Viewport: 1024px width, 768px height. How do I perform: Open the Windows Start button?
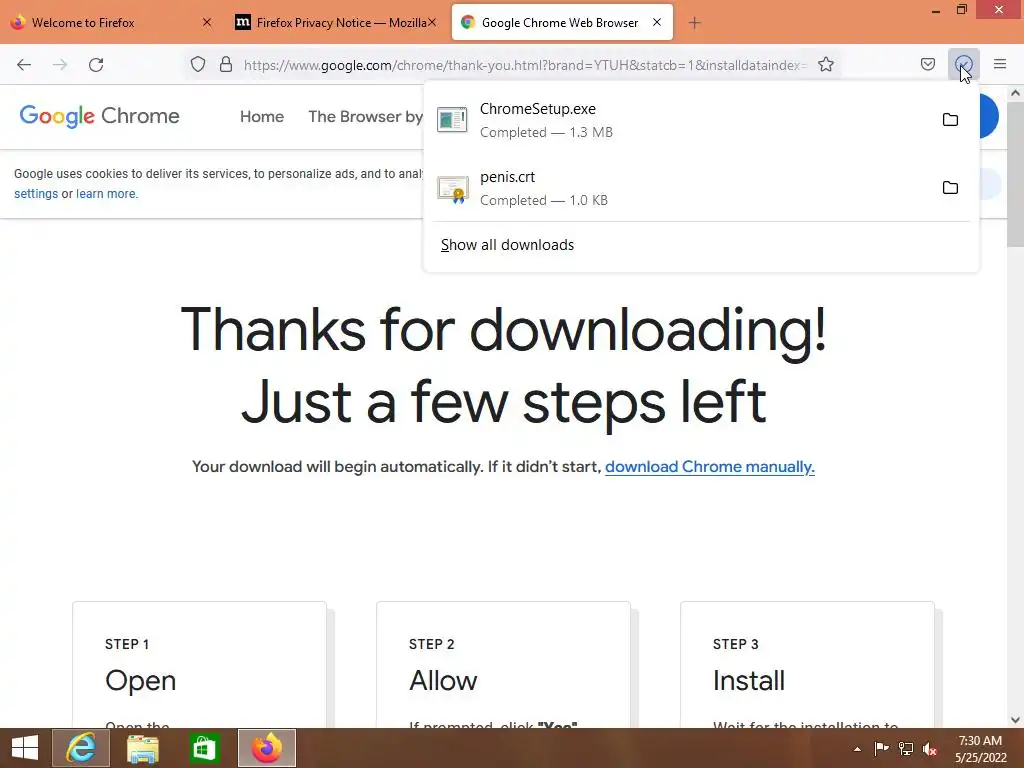(25, 748)
